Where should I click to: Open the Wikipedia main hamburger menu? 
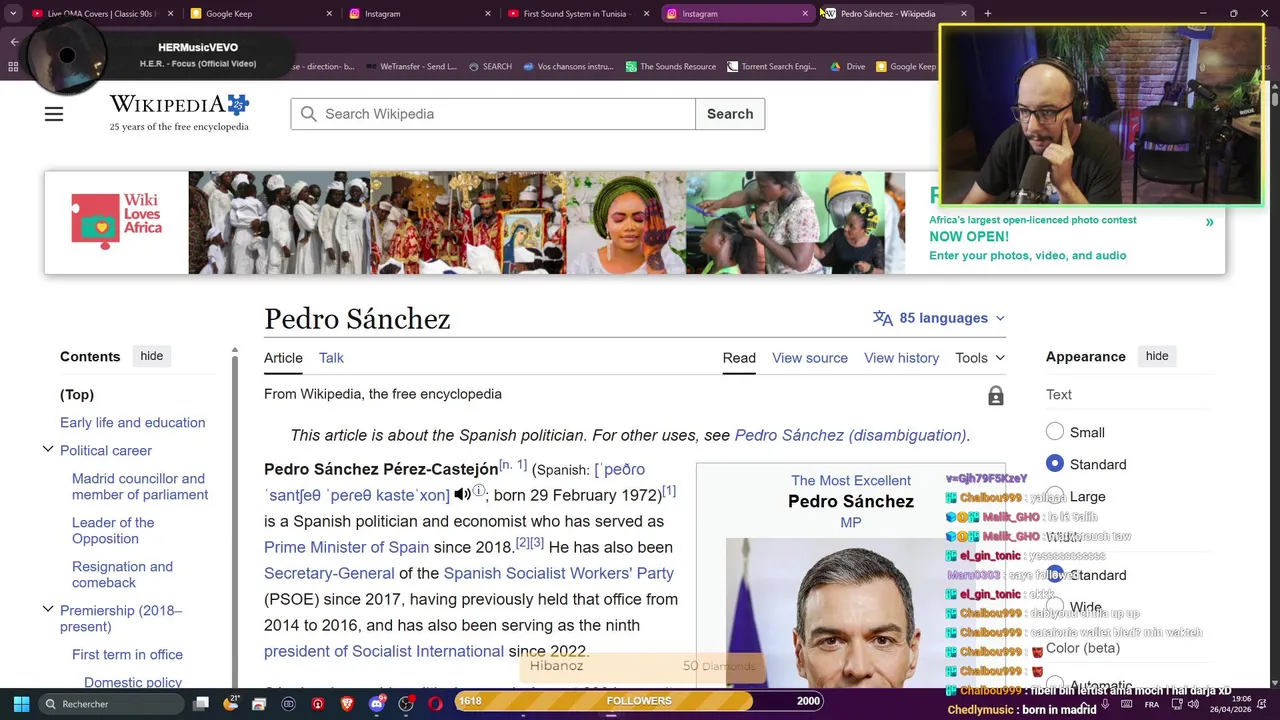click(54, 114)
